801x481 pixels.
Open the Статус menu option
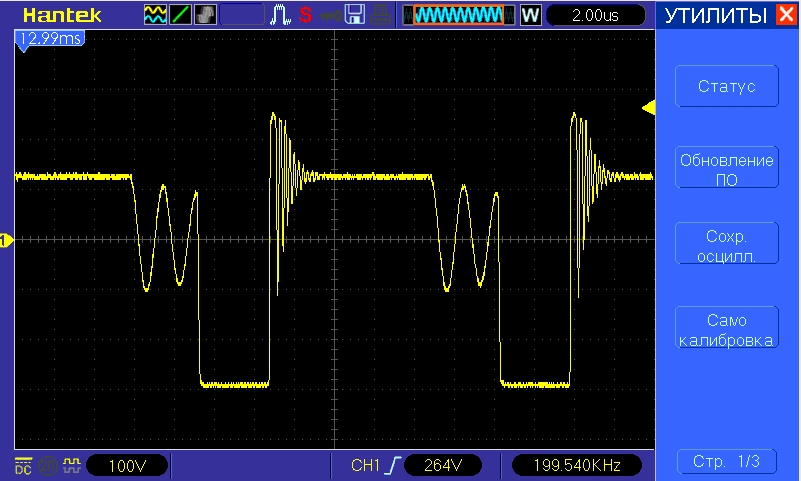pyautogui.click(x=726, y=86)
